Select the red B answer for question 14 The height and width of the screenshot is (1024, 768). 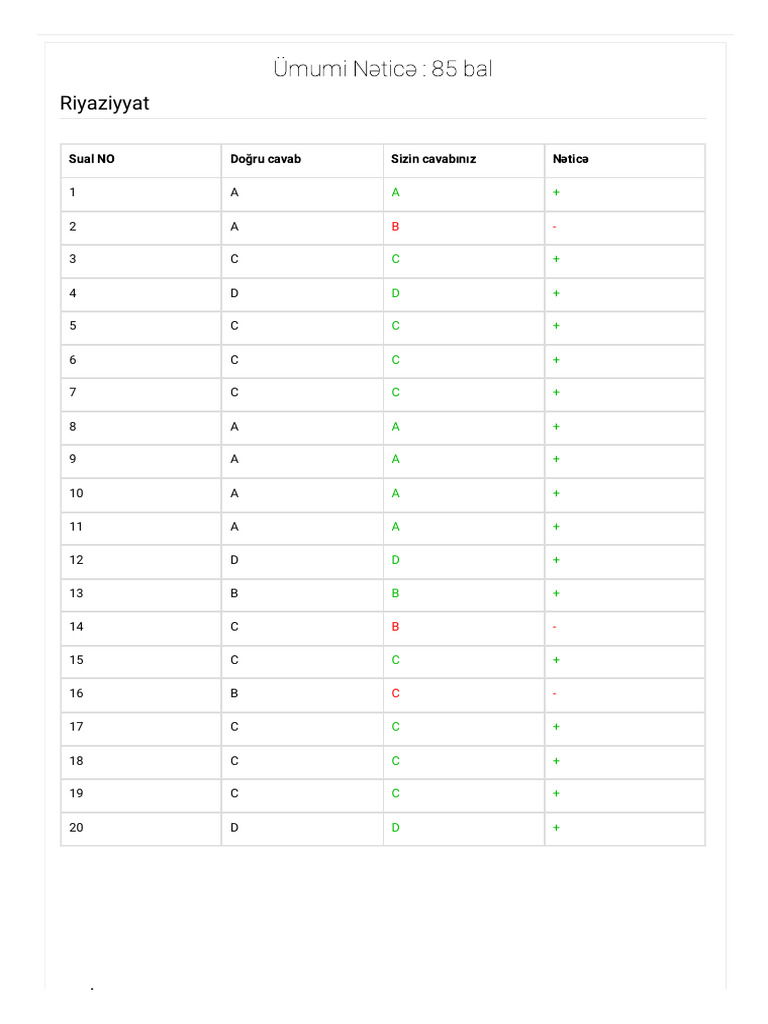(396, 627)
